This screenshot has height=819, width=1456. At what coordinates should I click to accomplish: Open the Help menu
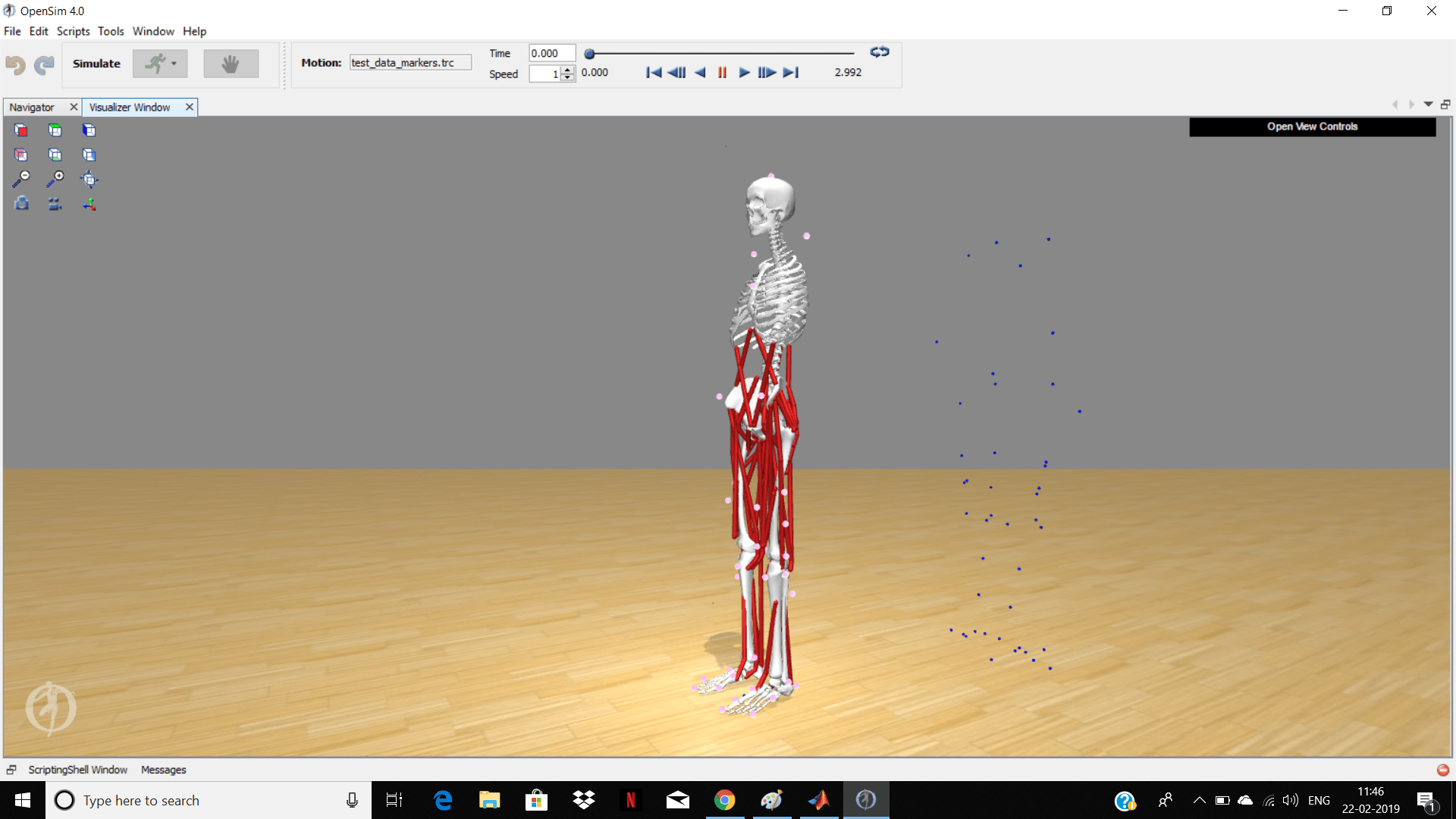click(194, 31)
